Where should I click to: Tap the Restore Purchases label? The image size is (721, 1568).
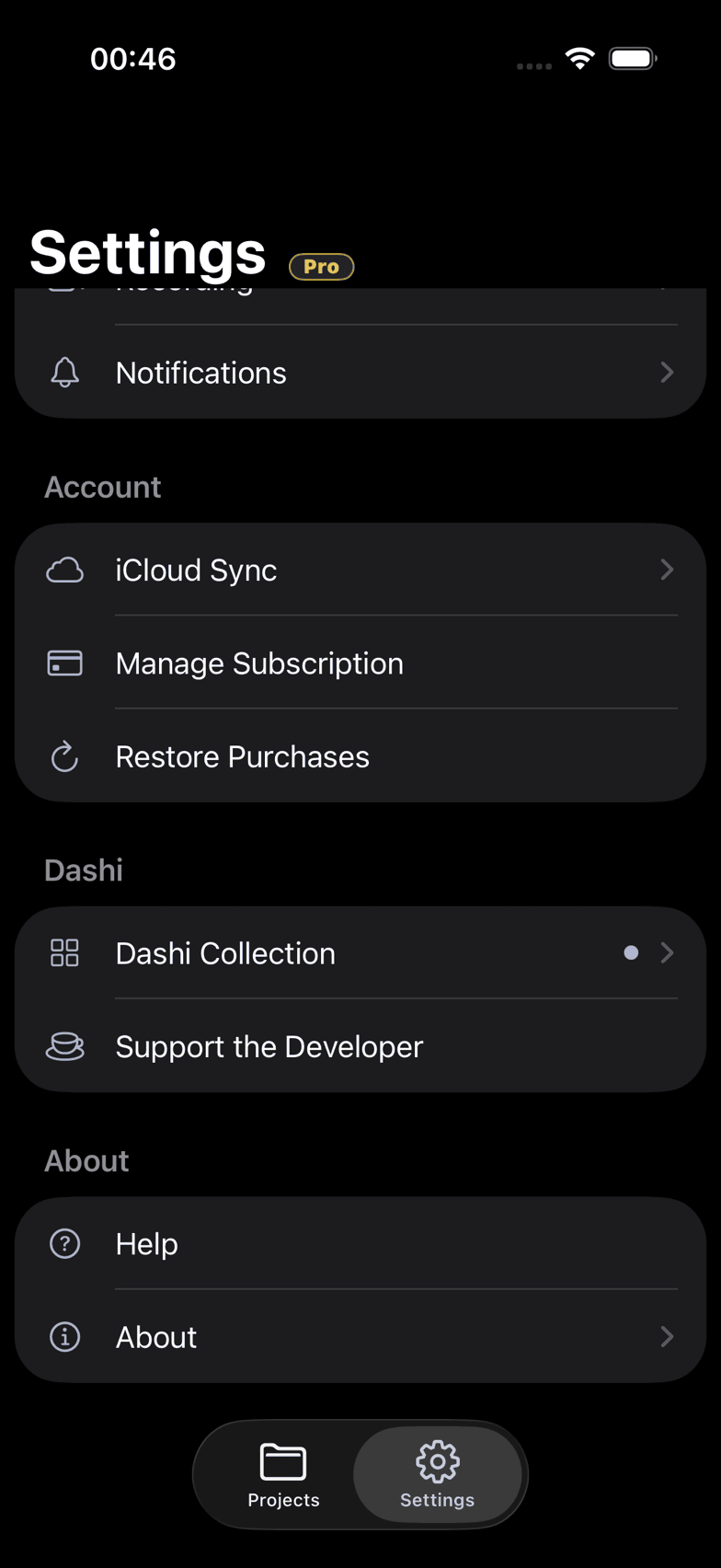coord(243,757)
